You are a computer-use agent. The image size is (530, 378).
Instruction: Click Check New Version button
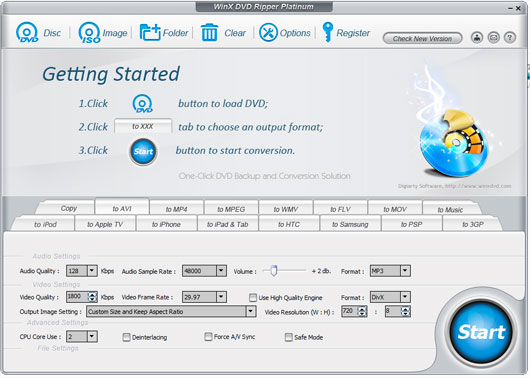coord(422,39)
